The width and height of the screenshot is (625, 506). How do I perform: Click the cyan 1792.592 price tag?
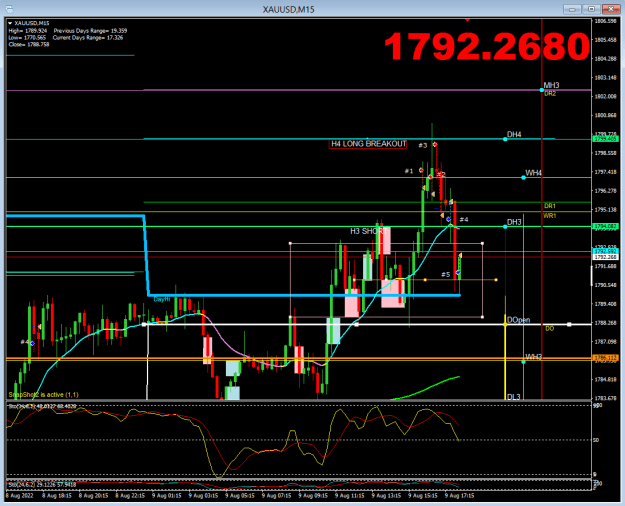click(606, 251)
